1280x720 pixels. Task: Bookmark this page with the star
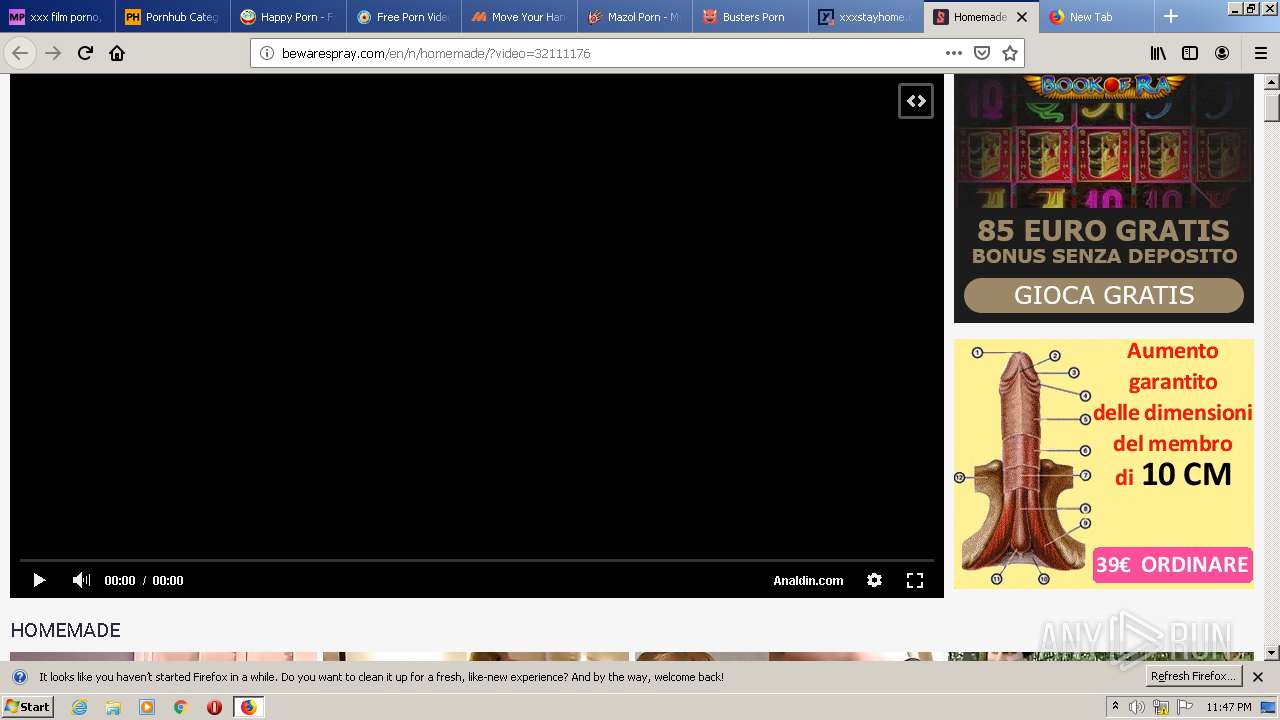(x=1010, y=53)
